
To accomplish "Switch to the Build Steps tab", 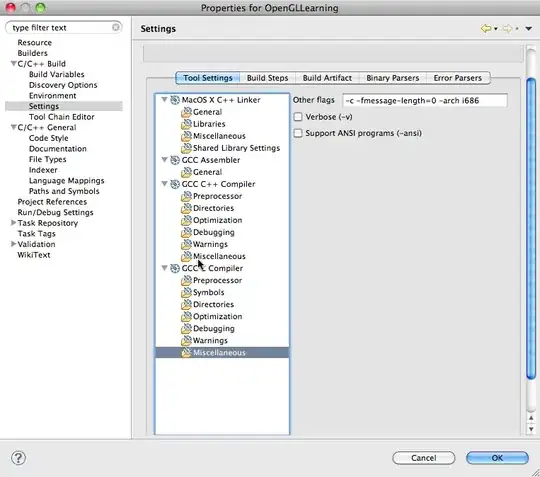I will pos(268,78).
